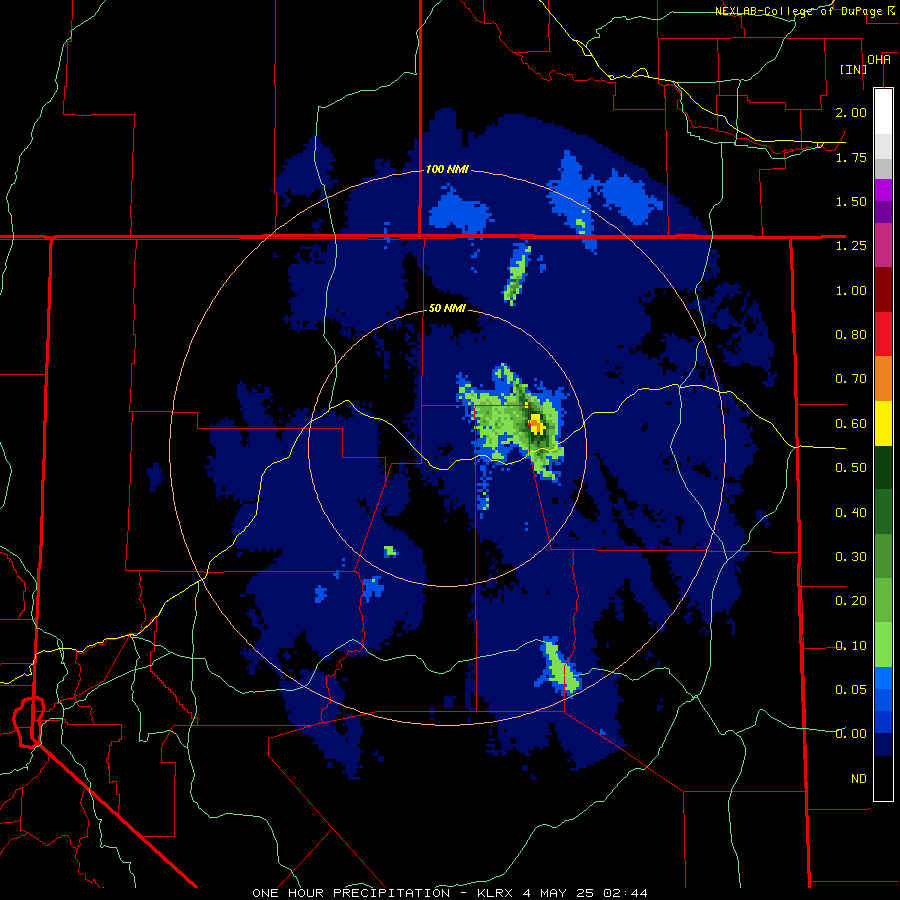Screen dimensions: 900x900
Task: Click the '1.75' legend label
Action: click(851, 157)
